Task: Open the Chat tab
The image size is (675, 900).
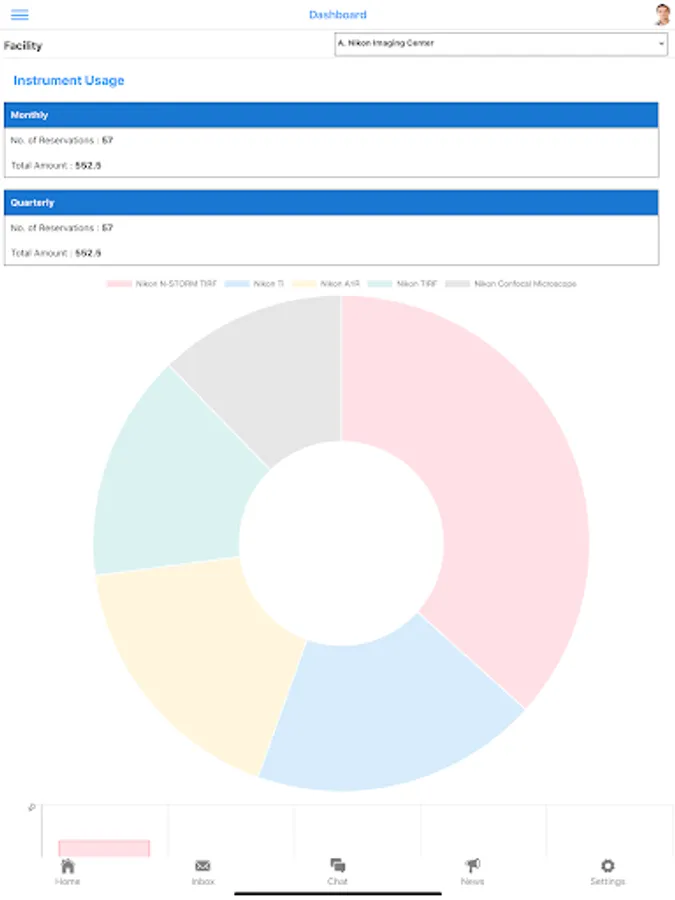Action: pyautogui.click(x=338, y=872)
